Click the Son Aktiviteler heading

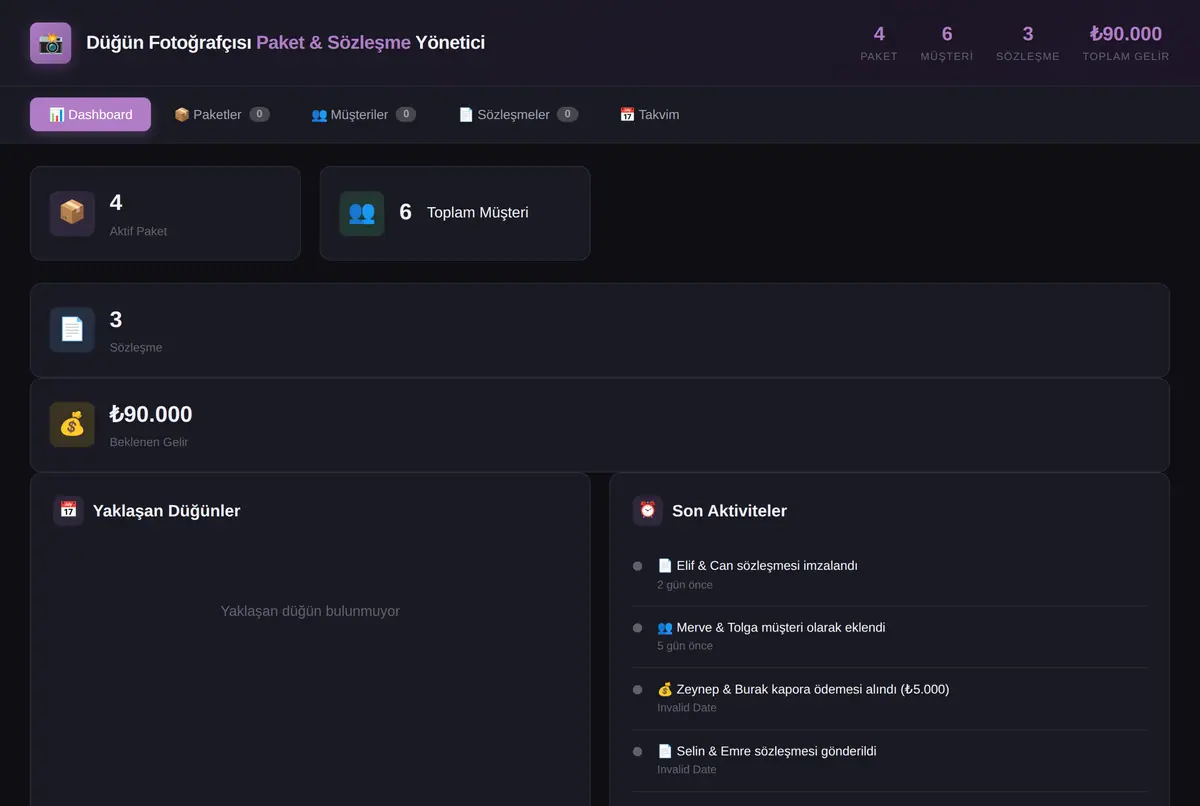(729, 511)
